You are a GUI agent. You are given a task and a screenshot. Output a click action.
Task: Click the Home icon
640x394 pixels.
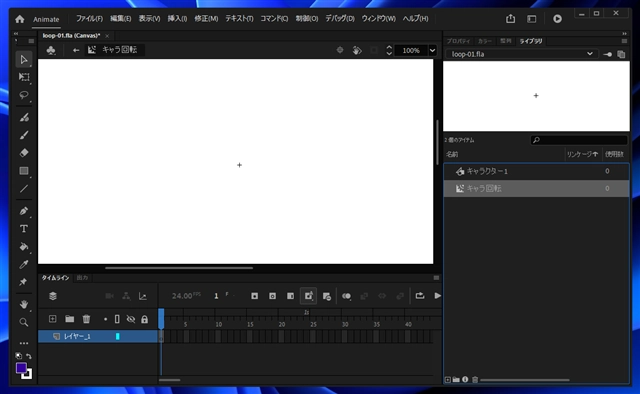tap(20, 19)
